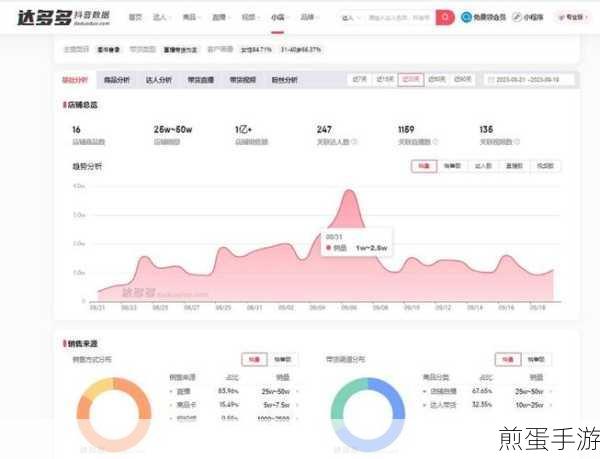The image size is (600, 459).
Task: Select the 近60天 date range
Action: [437, 80]
